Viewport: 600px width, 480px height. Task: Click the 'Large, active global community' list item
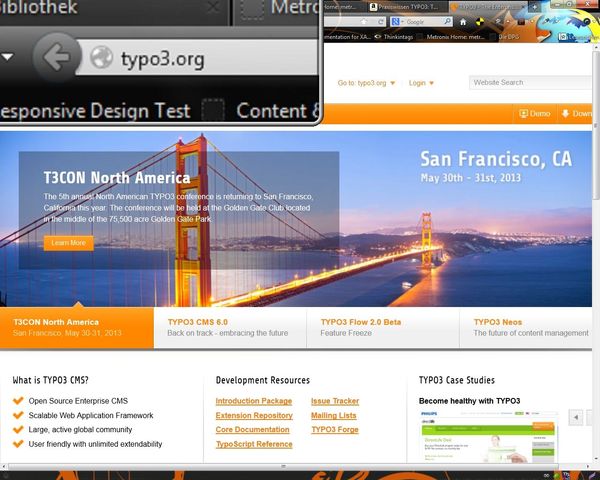[80, 430]
